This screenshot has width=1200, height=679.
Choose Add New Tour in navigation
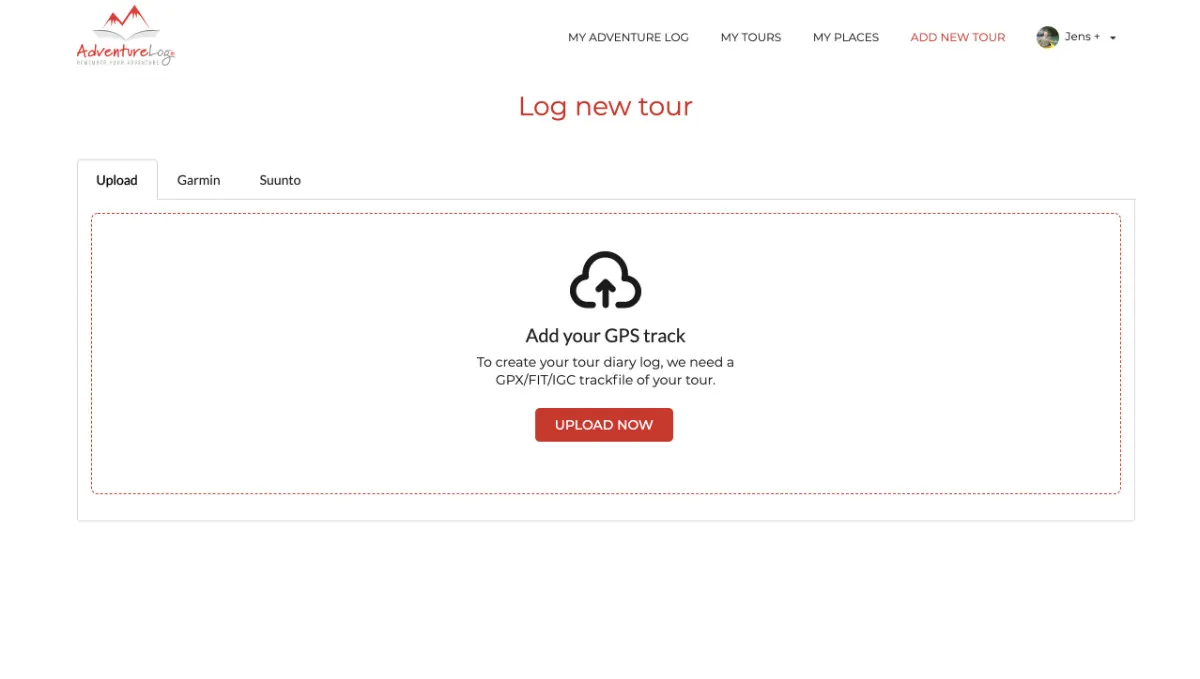[957, 37]
